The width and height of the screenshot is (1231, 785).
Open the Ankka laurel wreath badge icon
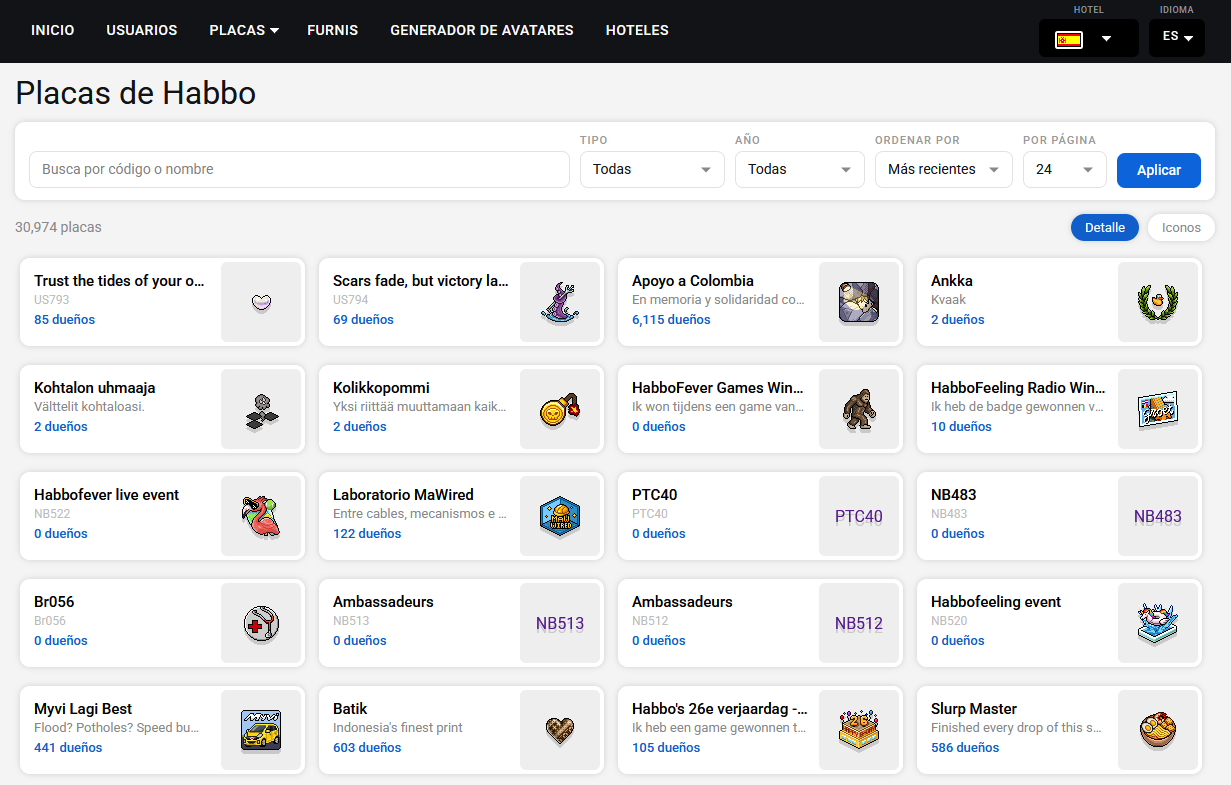tap(1158, 302)
